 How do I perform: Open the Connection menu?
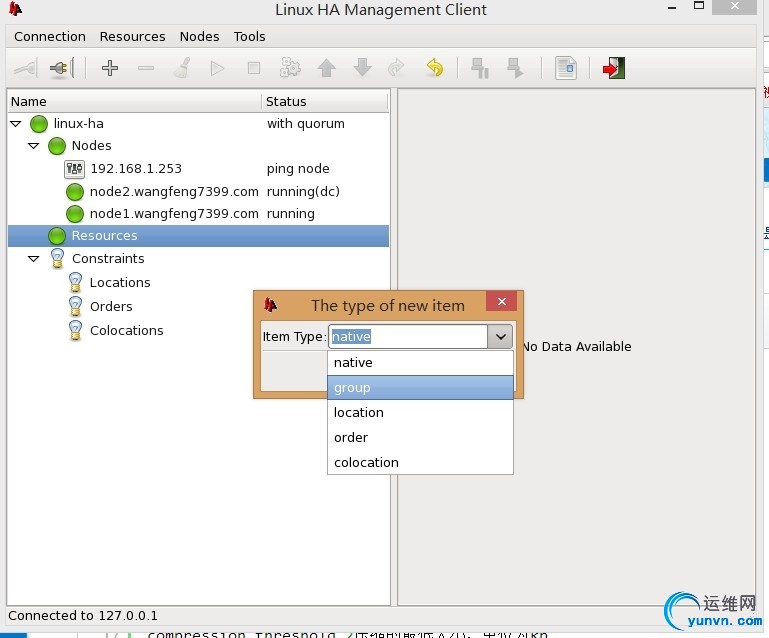coord(50,37)
